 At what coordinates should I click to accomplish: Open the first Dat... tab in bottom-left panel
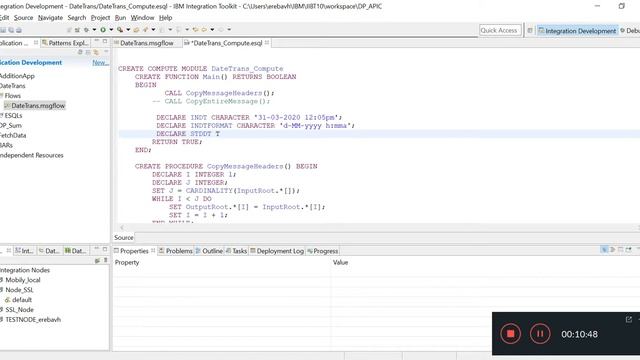(49, 251)
